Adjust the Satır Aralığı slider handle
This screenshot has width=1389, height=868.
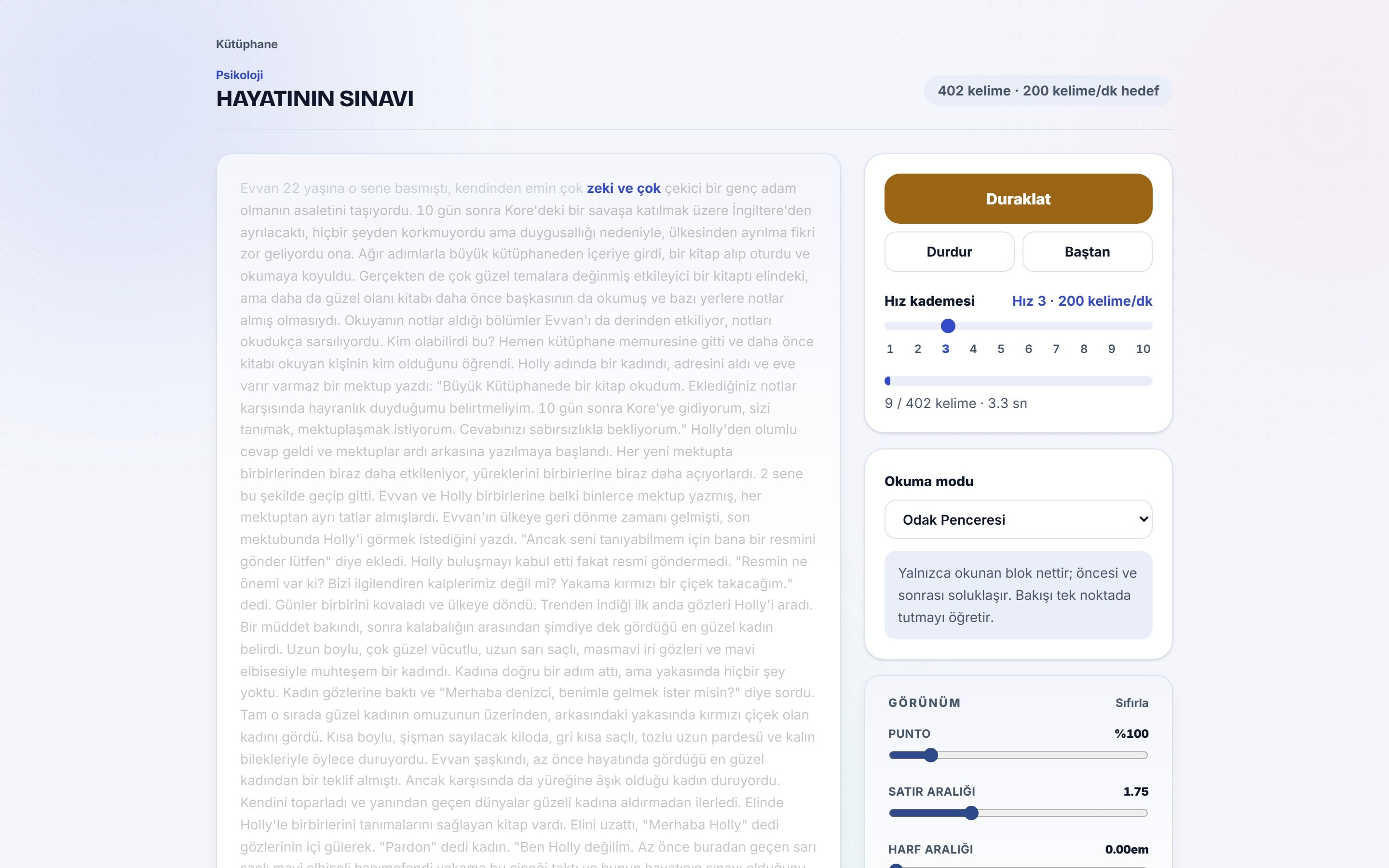[x=970, y=813]
